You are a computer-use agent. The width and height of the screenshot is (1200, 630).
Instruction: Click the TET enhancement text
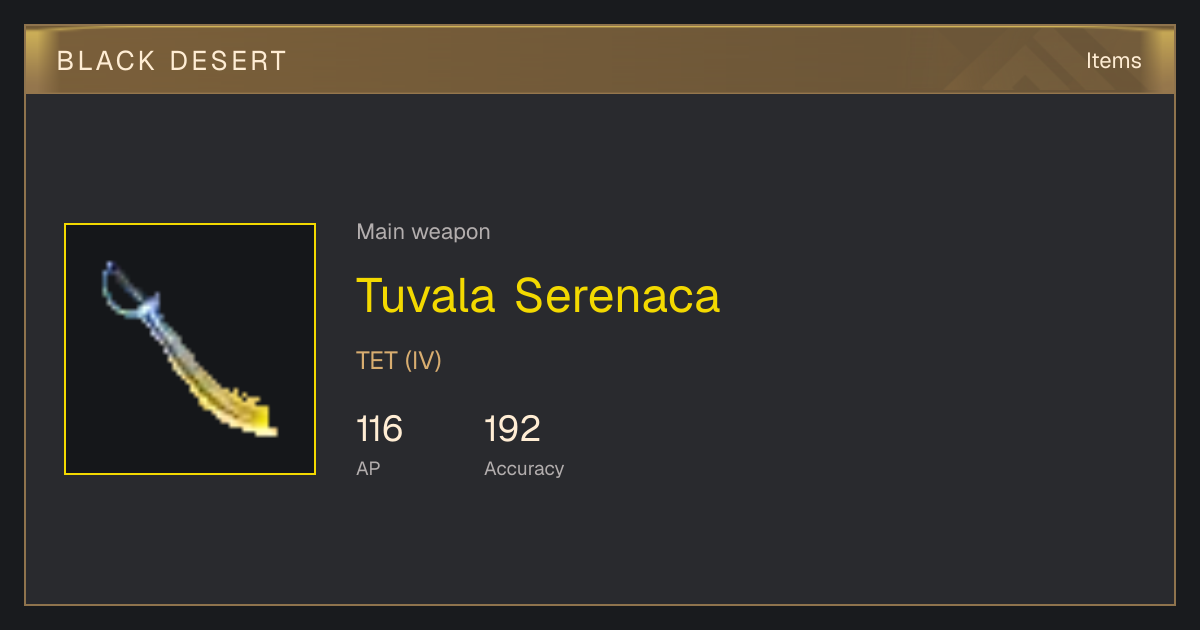click(376, 360)
